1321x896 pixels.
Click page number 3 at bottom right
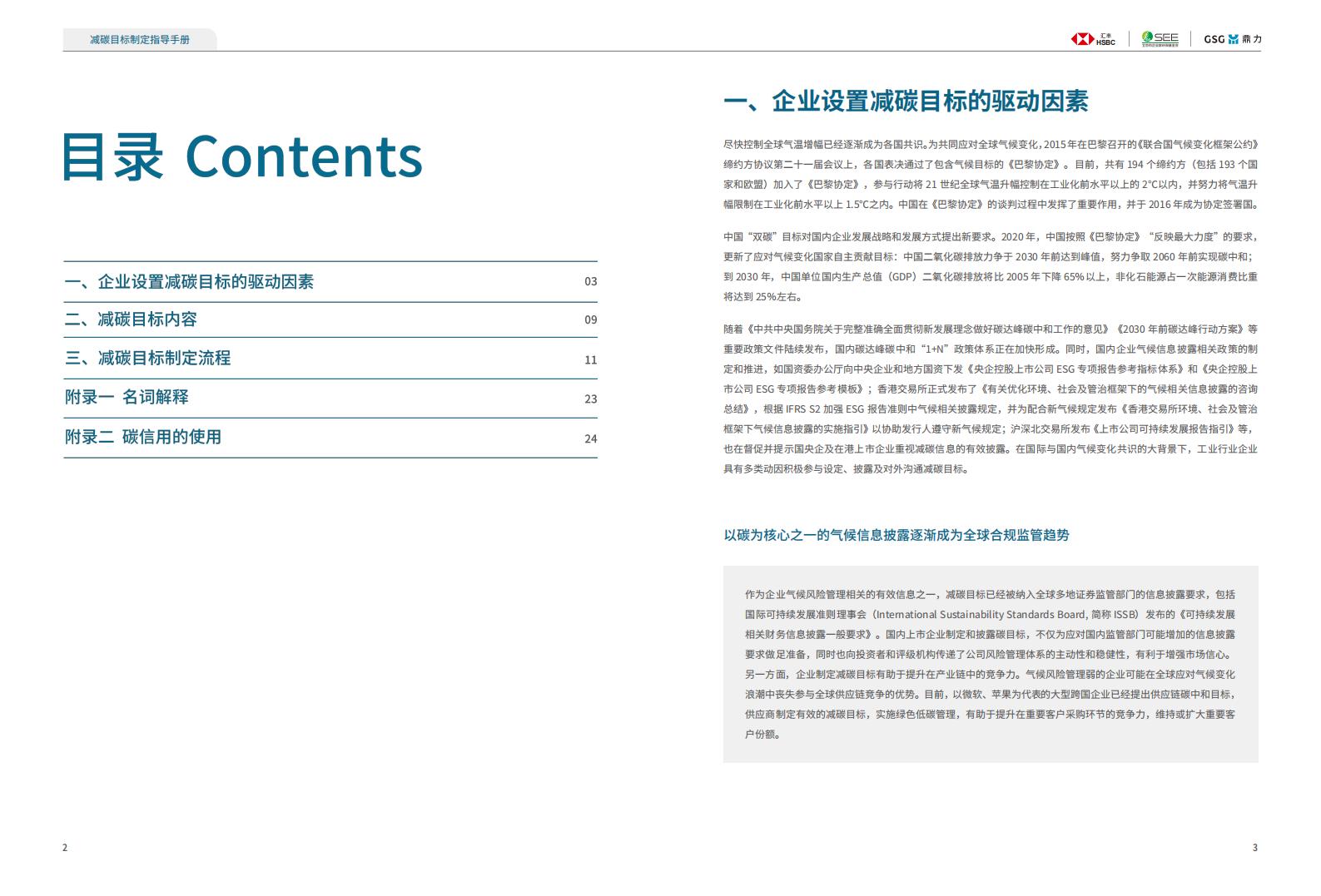1255,848
